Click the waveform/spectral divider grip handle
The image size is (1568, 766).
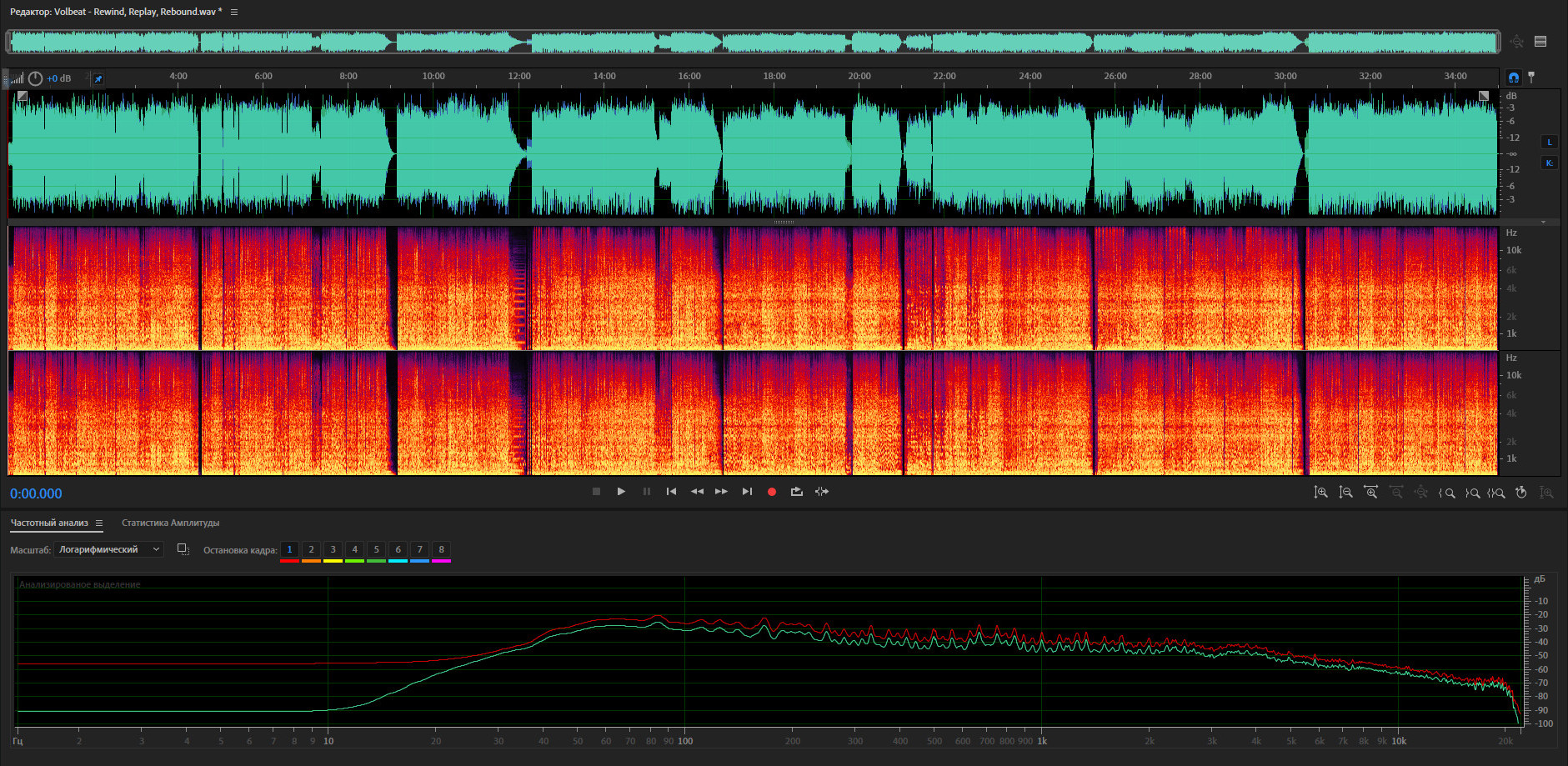(x=784, y=223)
